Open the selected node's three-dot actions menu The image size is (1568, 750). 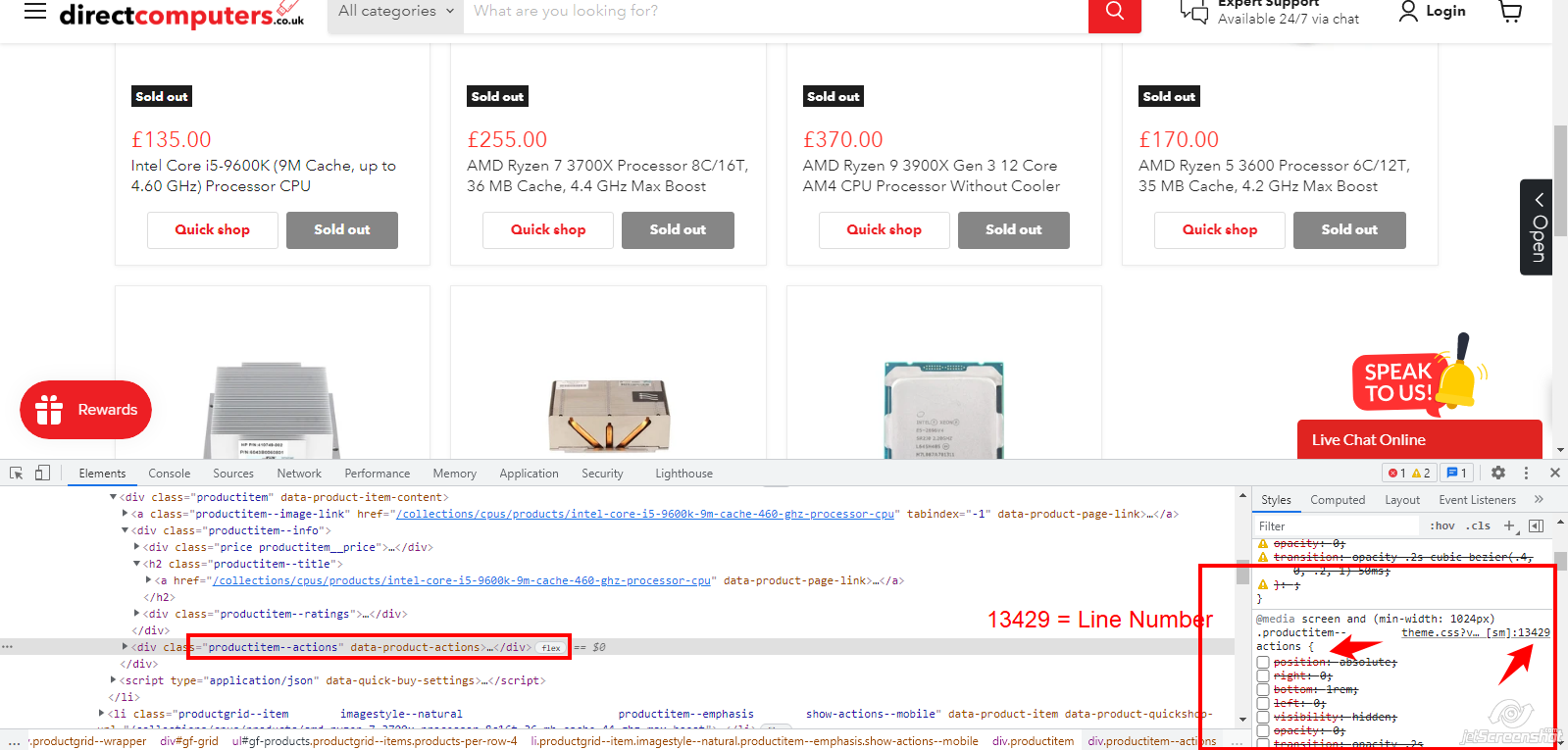[x=8, y=647]
